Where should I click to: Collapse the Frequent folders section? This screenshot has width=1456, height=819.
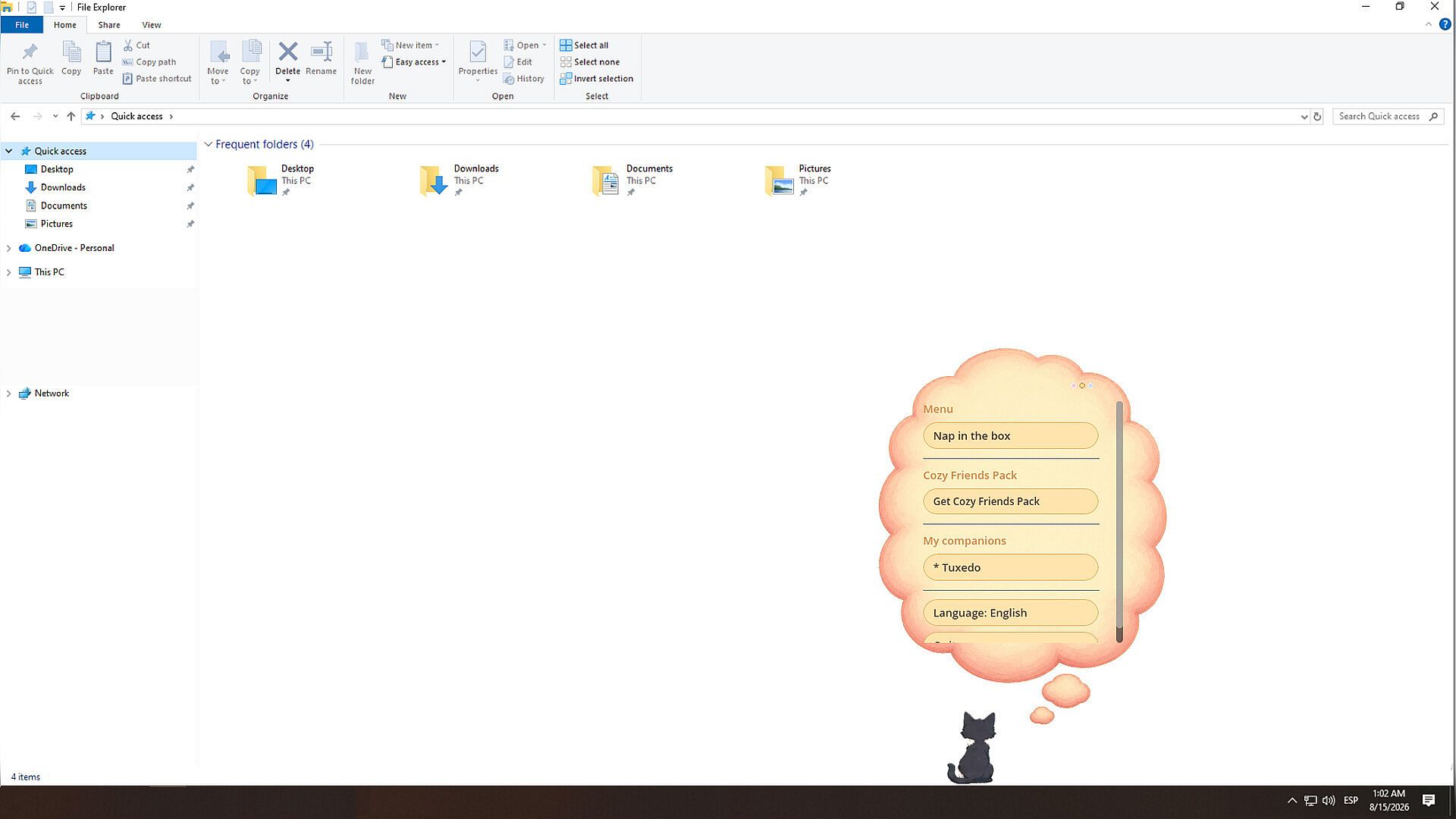[208, 144]
